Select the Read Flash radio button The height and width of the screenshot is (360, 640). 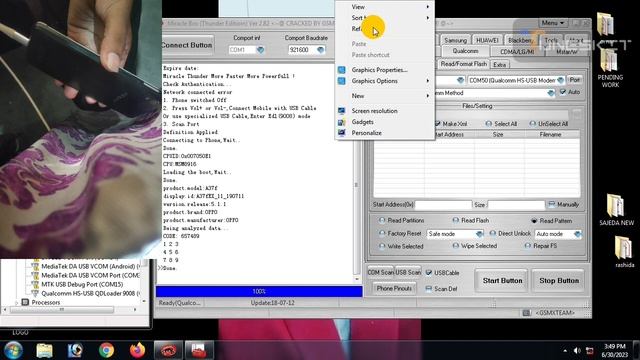(456, 220)
